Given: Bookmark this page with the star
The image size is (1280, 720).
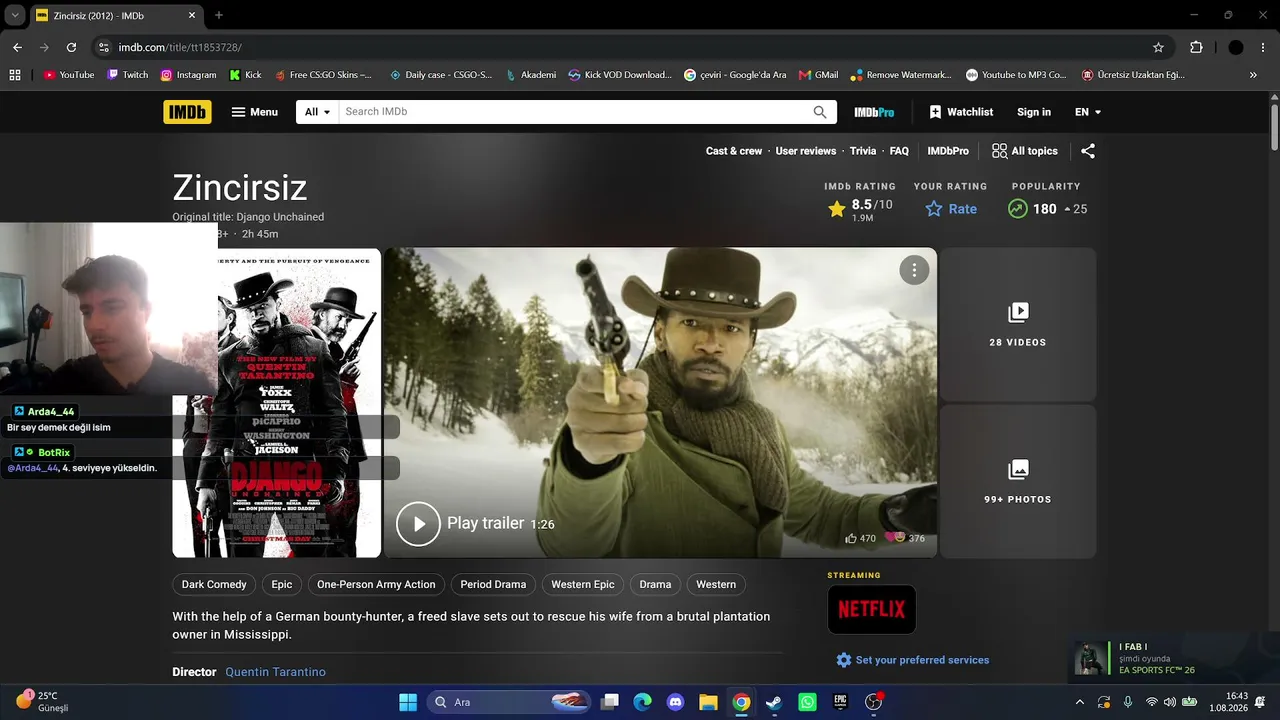Looking at the screenshot, I should coord(1158,47).
